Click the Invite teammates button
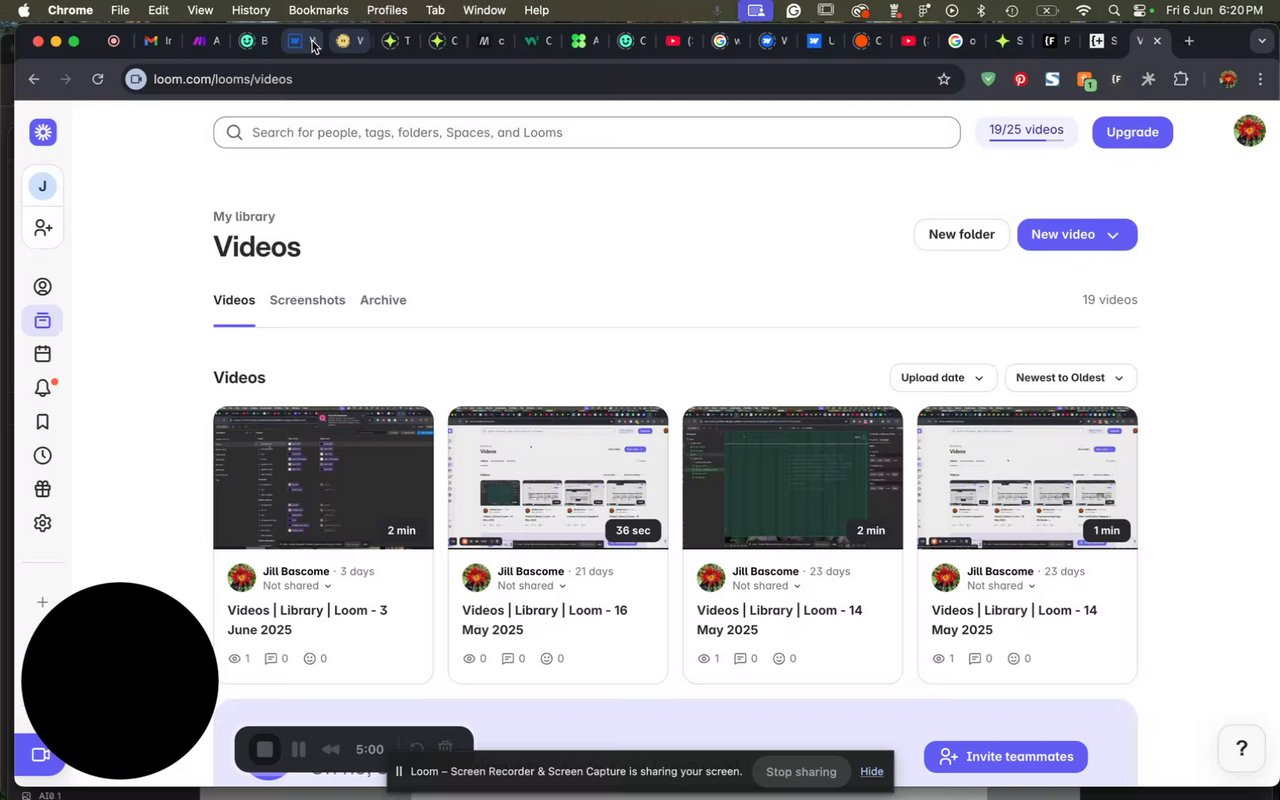Viewport: 1280px width, 800px height. (1006, 757)
